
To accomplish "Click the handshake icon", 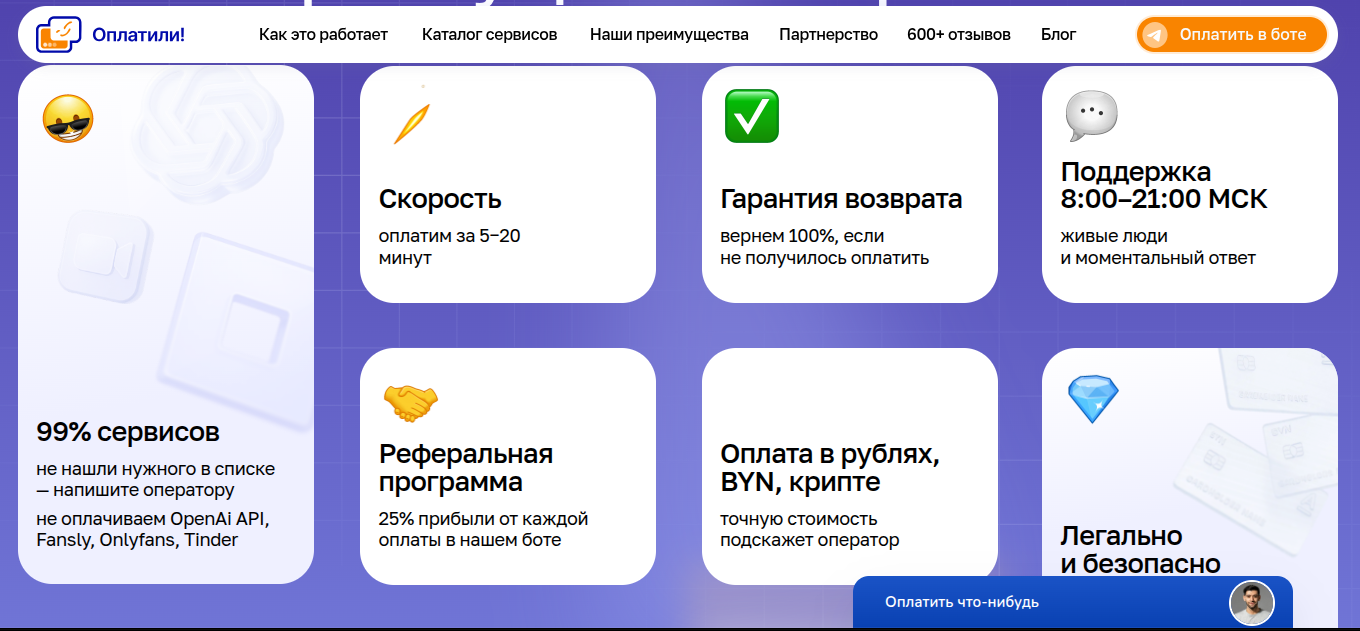I will pos(410,403).
